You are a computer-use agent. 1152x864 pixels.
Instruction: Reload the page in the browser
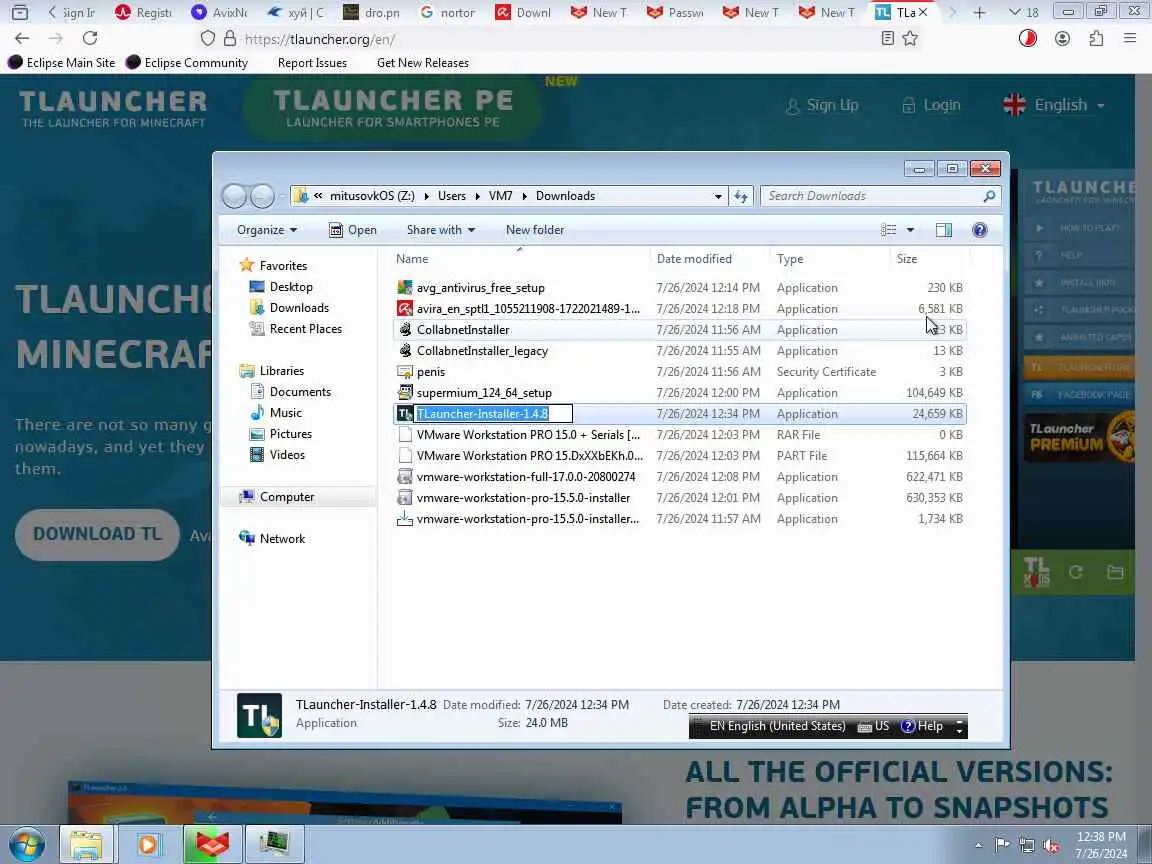point(90,38)
